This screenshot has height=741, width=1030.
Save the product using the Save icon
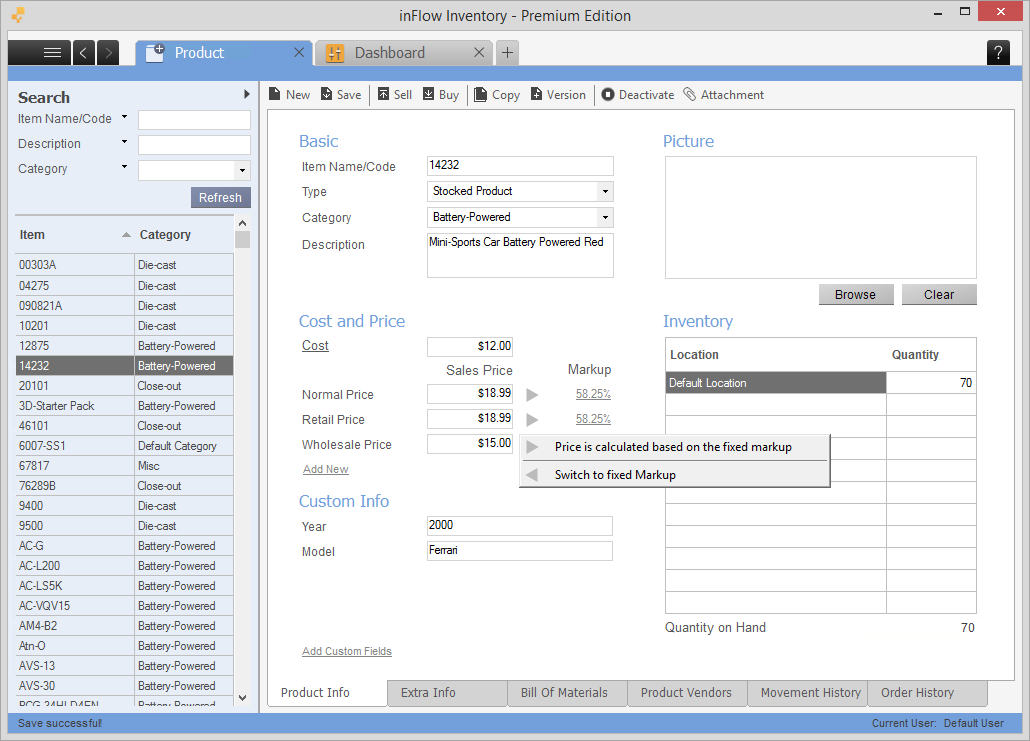pyautogui.click(x=326, y=95)
